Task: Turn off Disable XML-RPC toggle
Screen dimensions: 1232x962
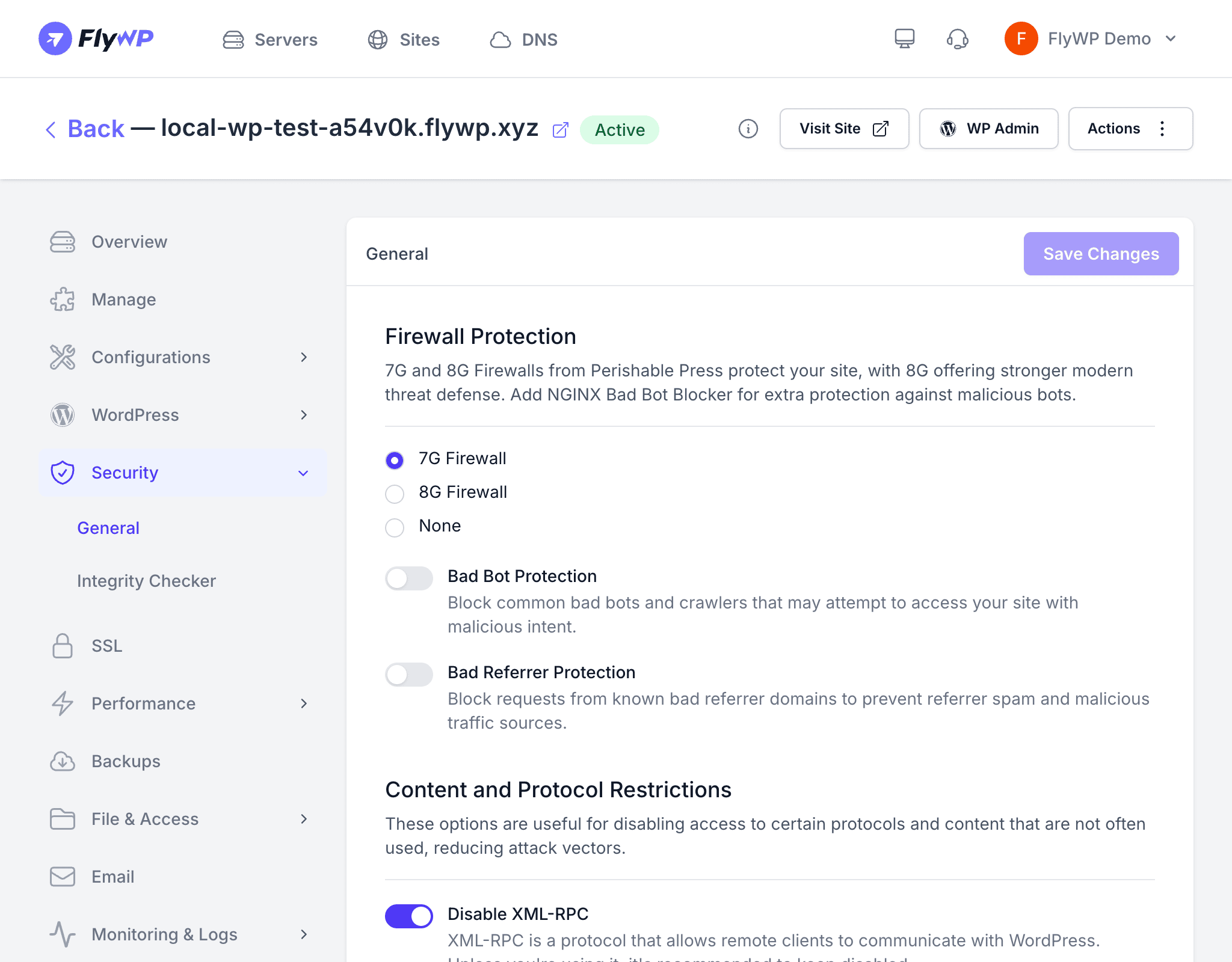Action: [x=409, y=916]
